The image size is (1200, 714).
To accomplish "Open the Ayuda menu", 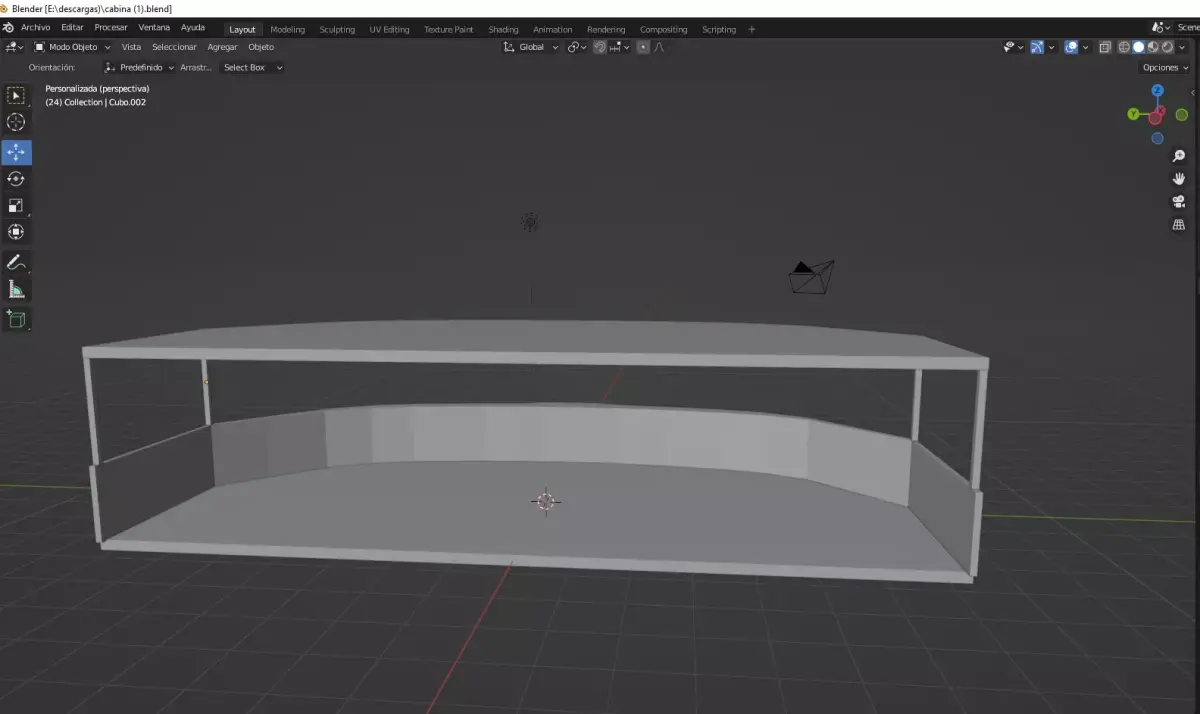I will (x=193, y=28).
